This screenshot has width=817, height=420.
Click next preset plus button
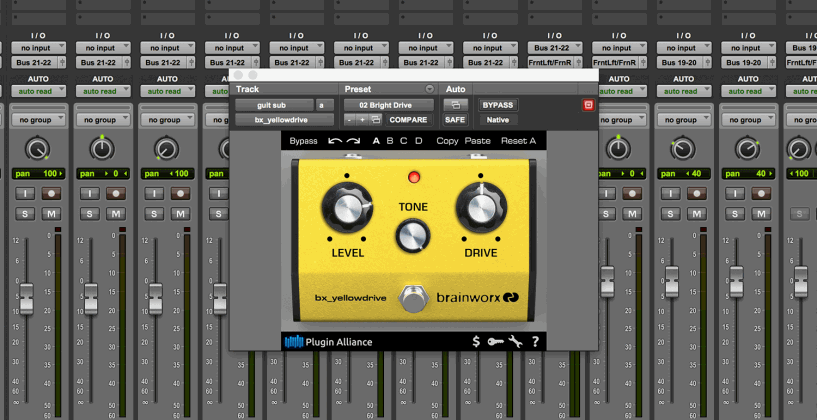[x=363, y=120]
